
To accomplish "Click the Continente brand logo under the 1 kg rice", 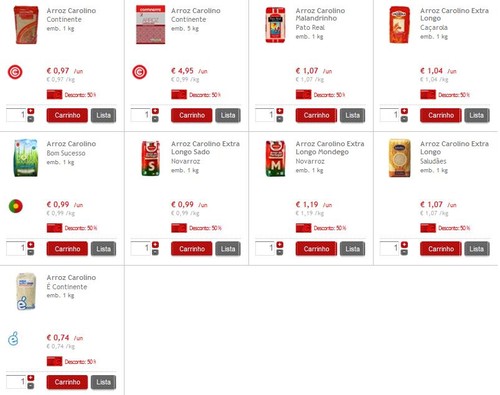I will pyautogui.click(x=15, y=72).
